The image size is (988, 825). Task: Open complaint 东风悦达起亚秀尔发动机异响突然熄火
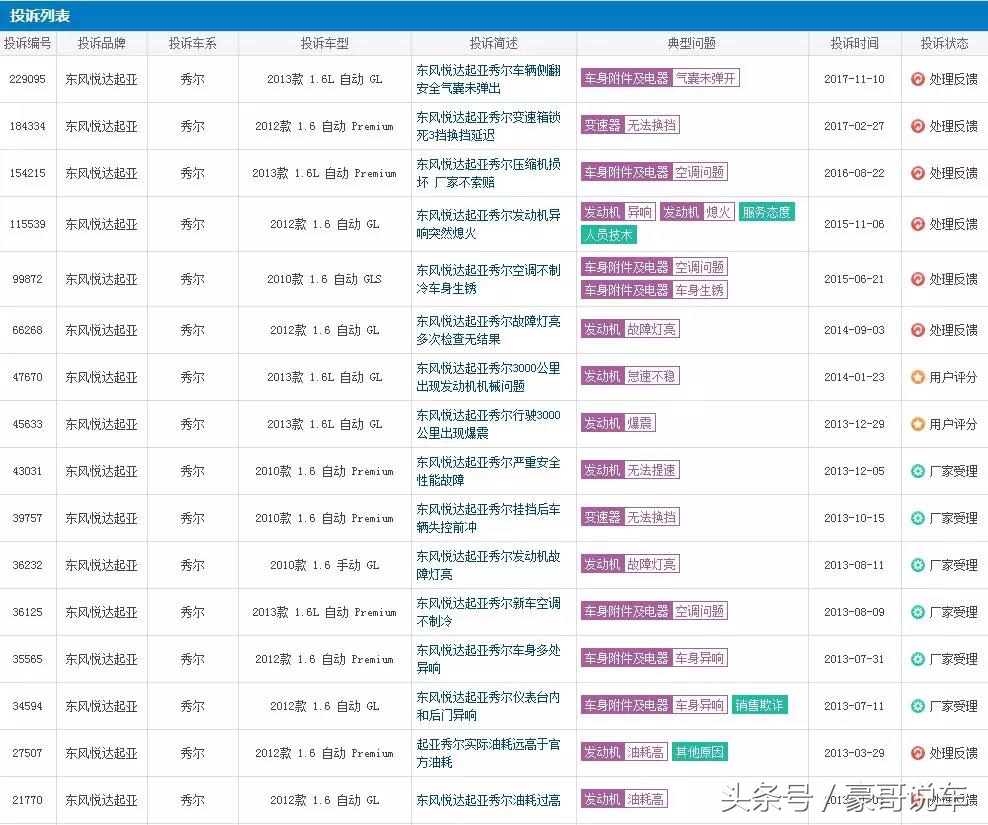[488, 224]
